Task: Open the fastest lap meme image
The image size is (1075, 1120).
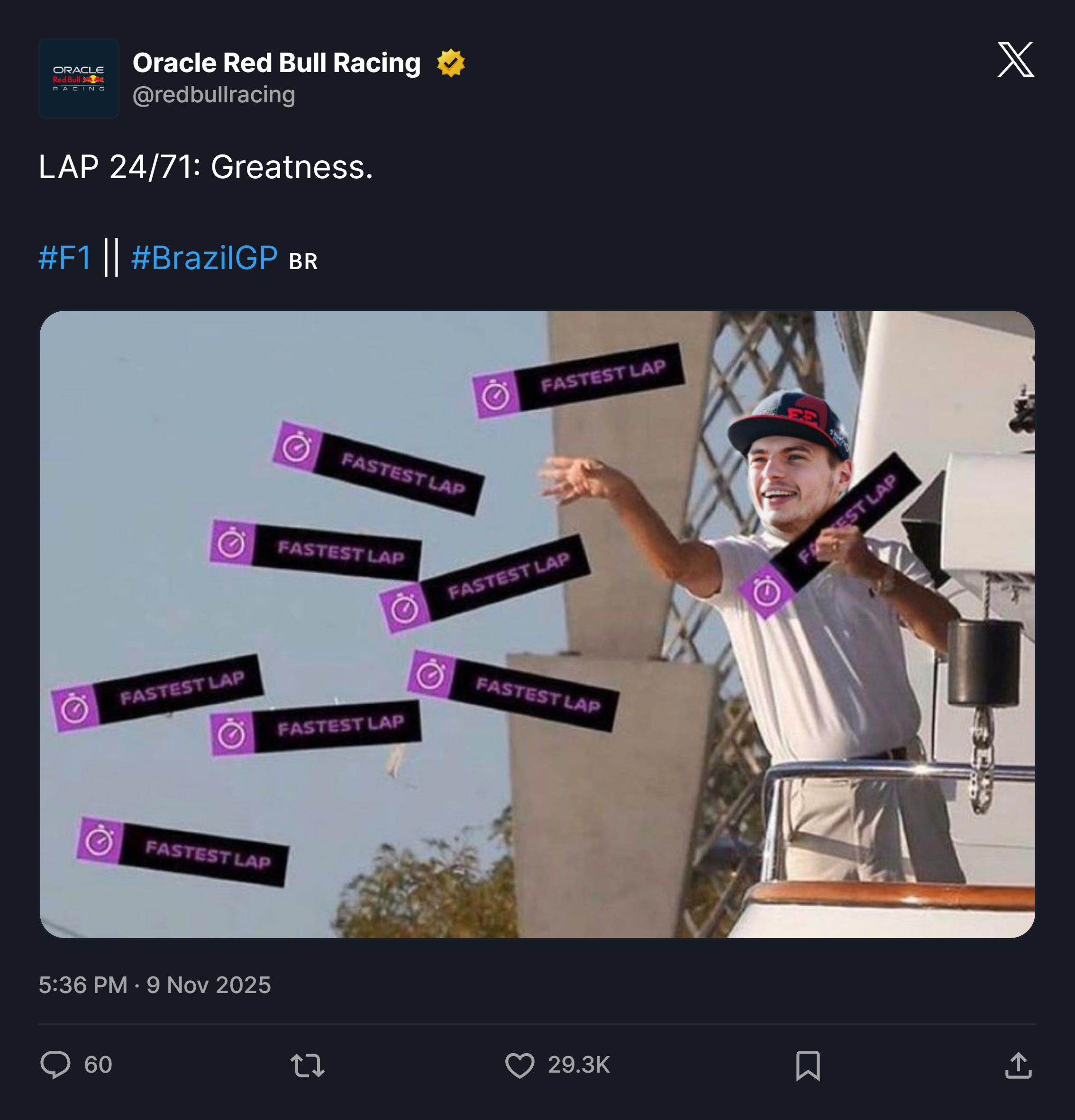Action: click(x=537, y=624)
